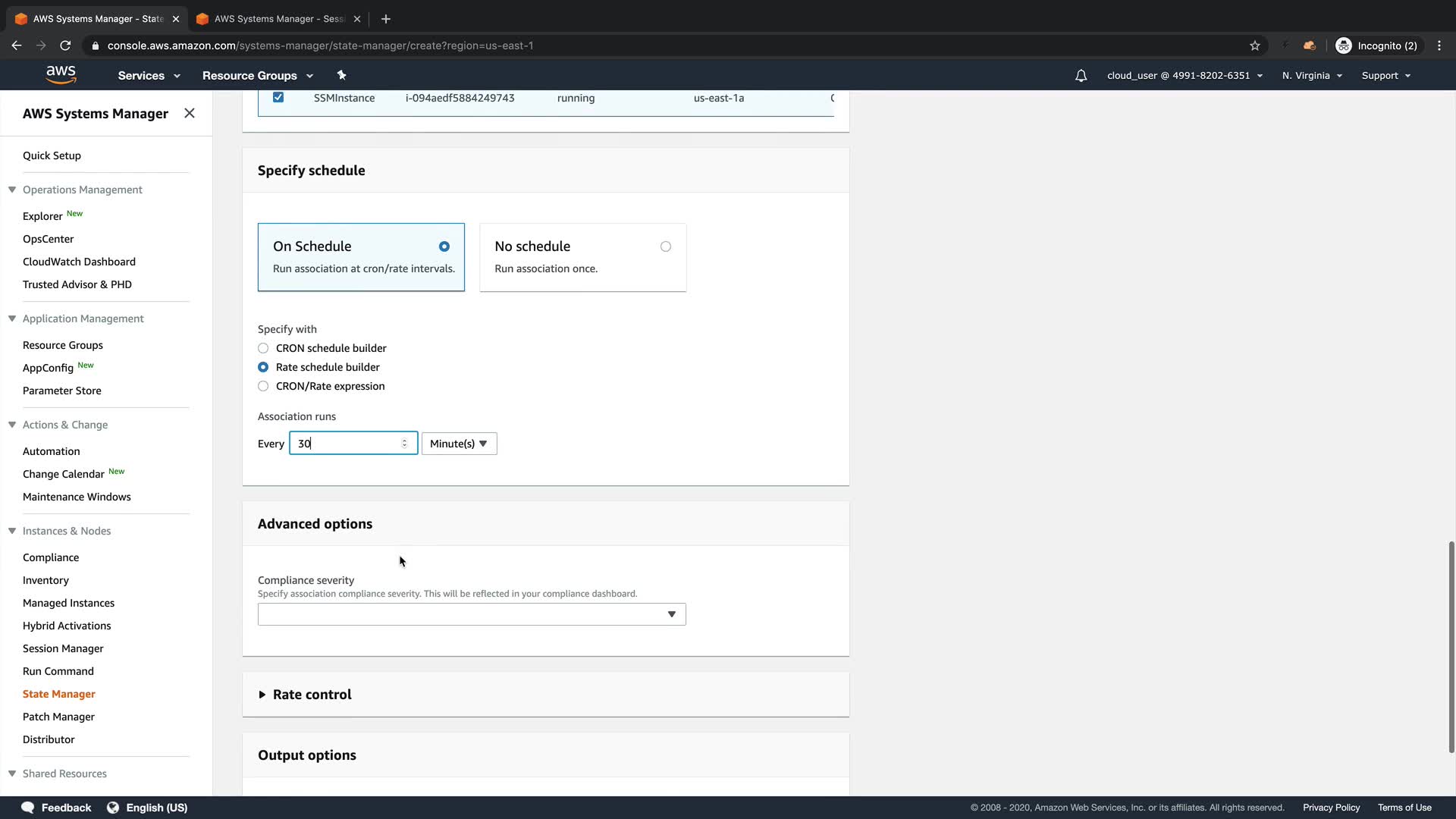Expand the Rate control section

click(312, 695)
